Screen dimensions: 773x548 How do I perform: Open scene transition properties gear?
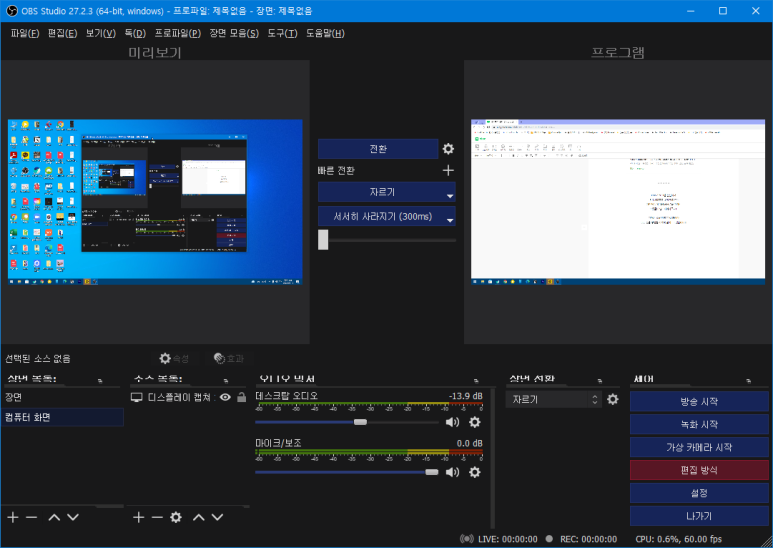tap(613, 399)
